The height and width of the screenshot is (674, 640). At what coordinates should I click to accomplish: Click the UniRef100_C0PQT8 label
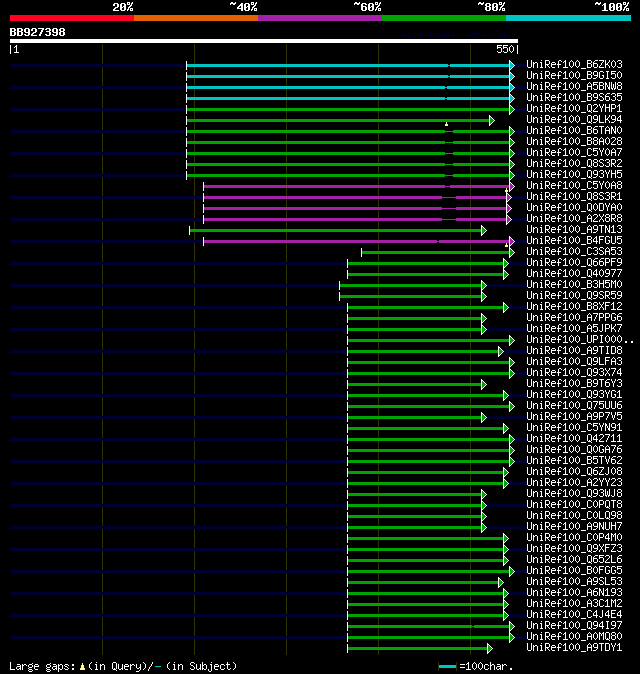click(574, 505)
